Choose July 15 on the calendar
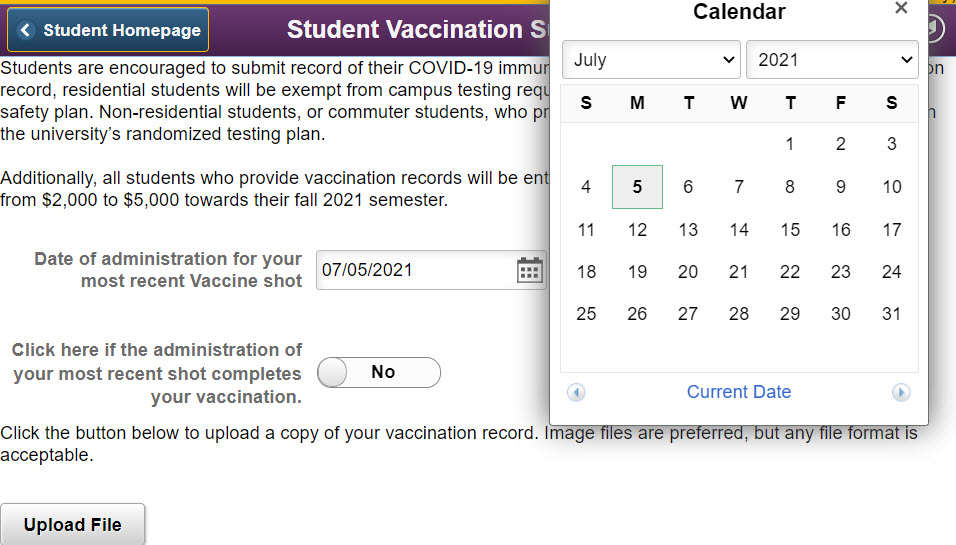This screenshot has height=545, width=956. click(x=790, y=230)
